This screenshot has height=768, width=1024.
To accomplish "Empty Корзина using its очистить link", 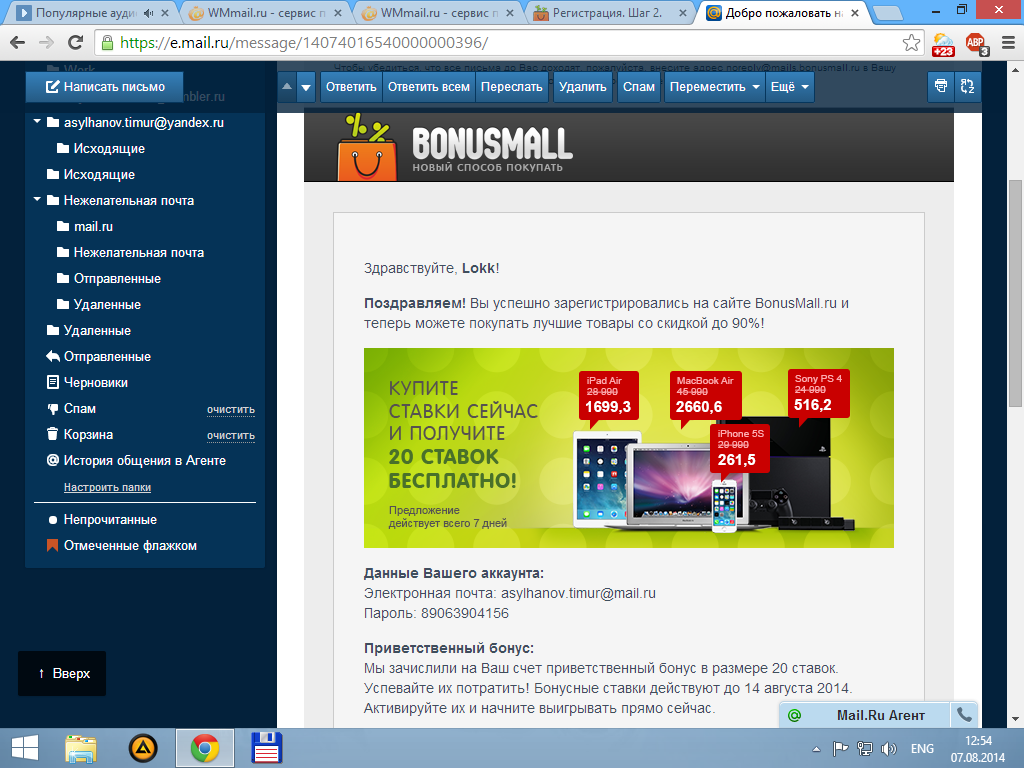I will pyautogui.click(x=231, y=436).
